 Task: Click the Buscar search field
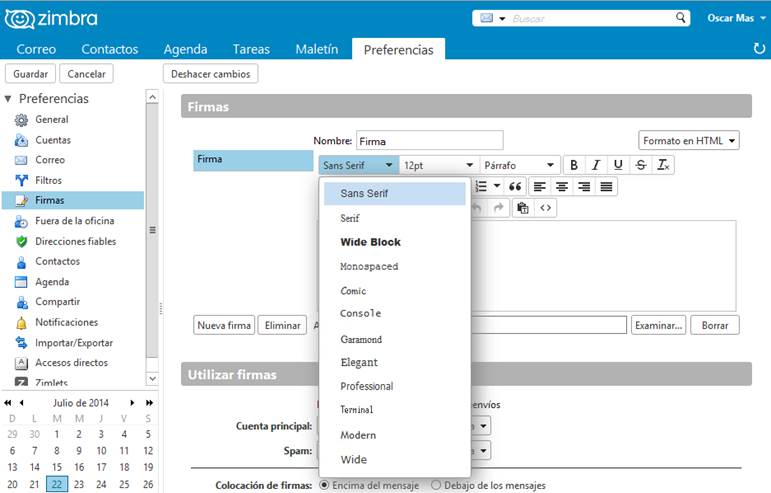(x=590, y=19)
